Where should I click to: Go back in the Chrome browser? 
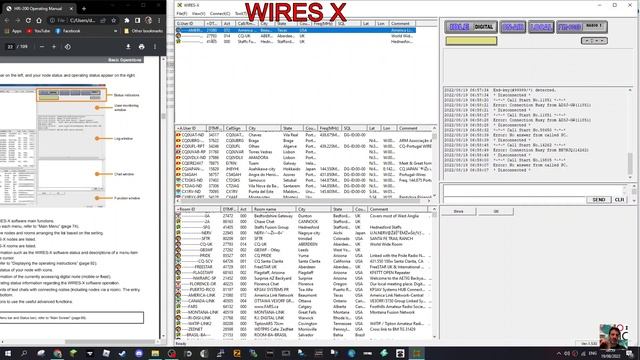(x=7, y=20)
